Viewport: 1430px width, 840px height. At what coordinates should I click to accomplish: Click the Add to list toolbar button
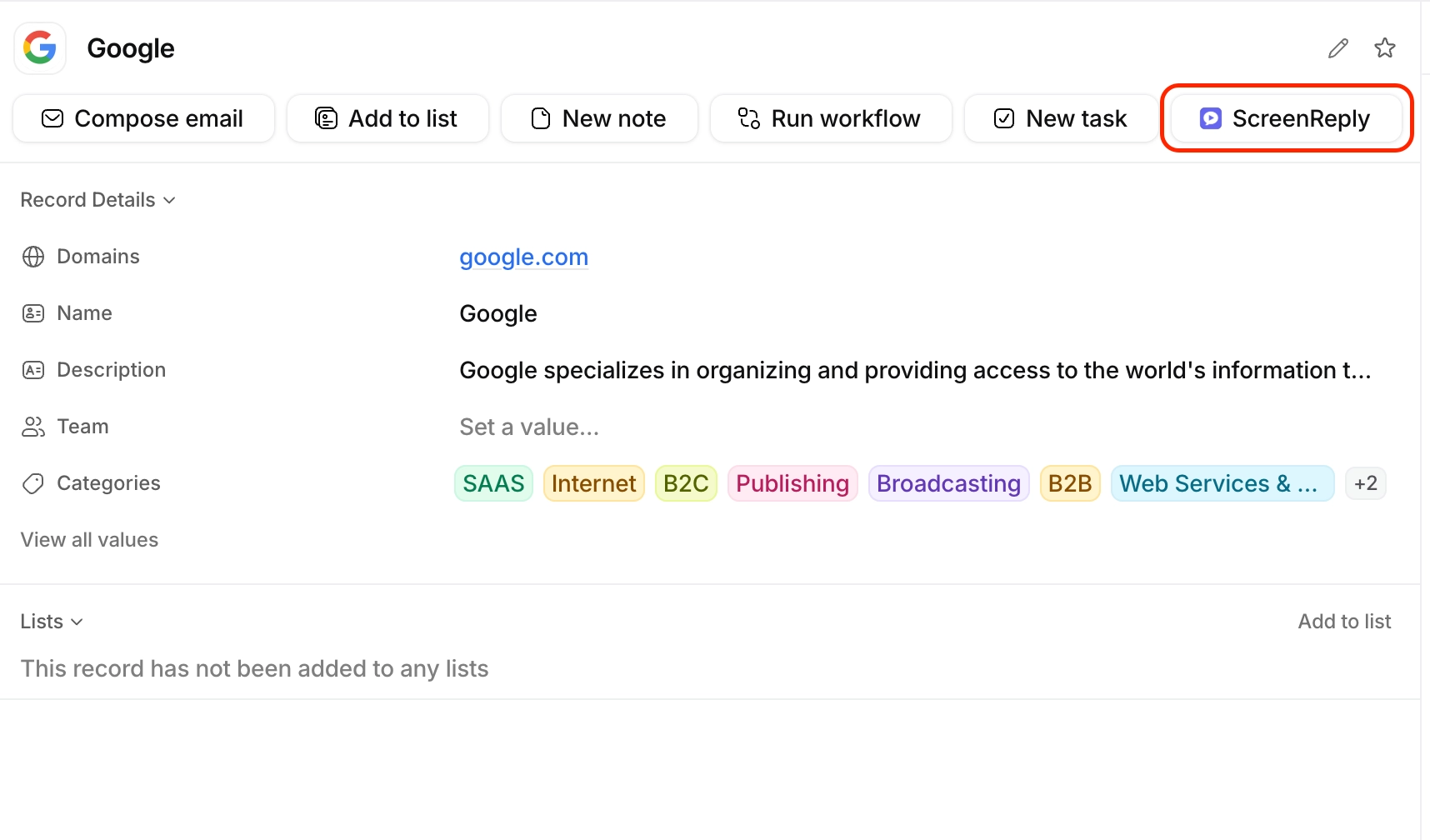click(x=387, y=118)
